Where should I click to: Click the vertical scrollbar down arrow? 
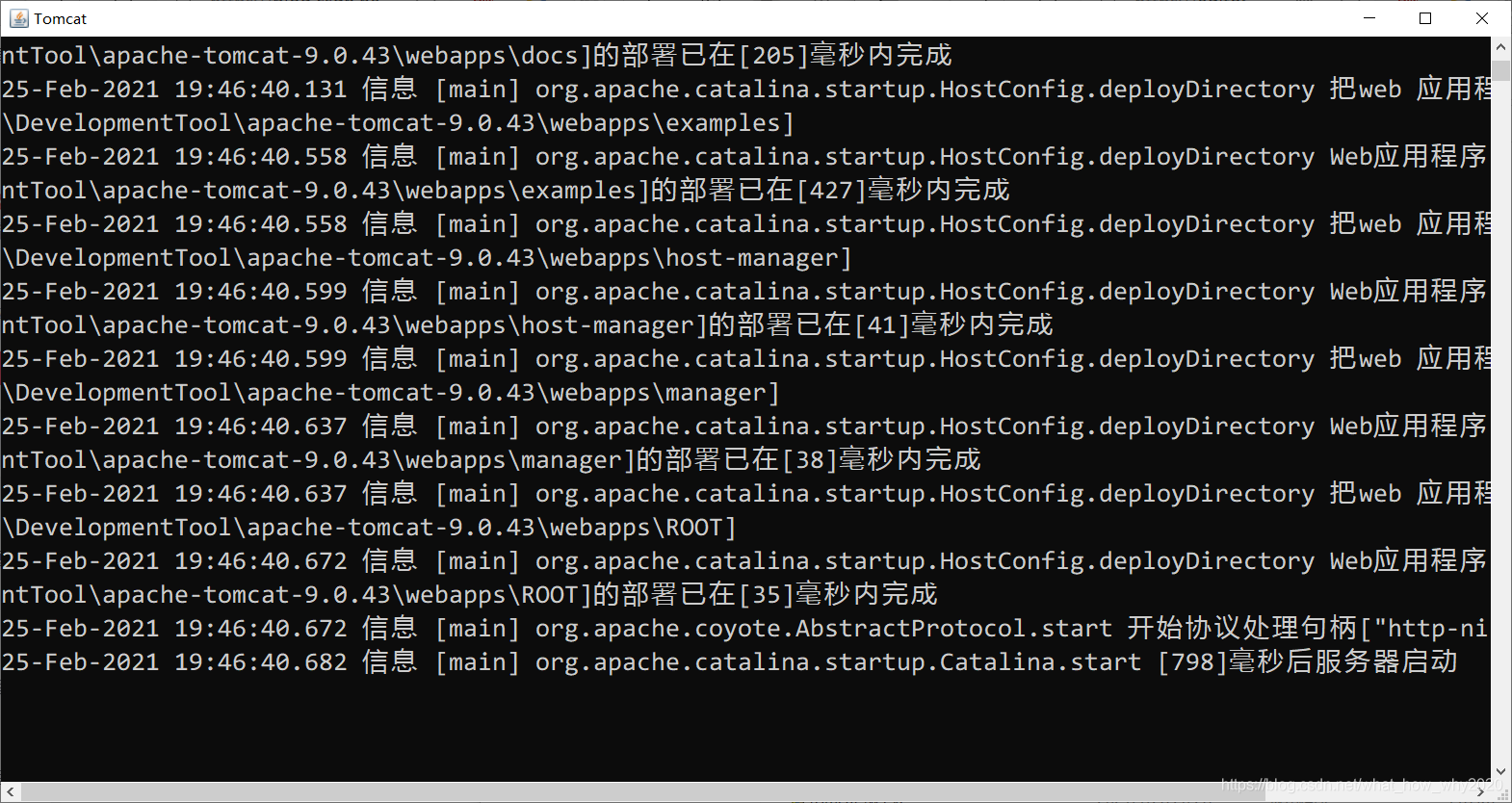point(1500,772)
